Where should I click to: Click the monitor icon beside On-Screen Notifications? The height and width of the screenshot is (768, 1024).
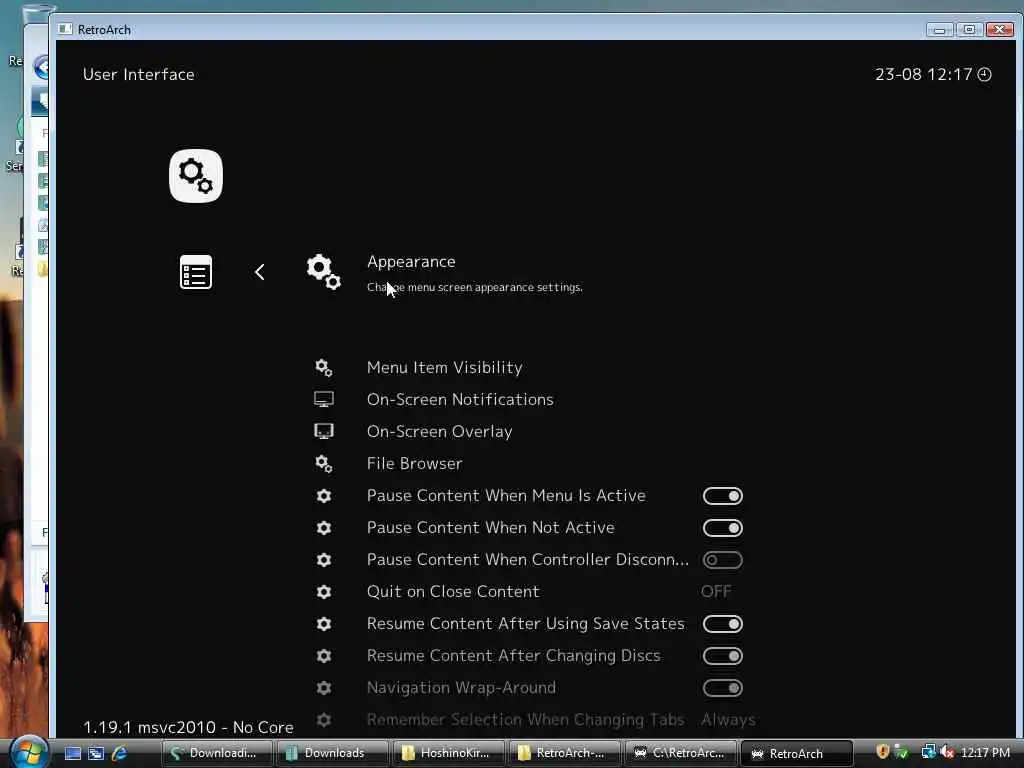(x=324, y=400)
